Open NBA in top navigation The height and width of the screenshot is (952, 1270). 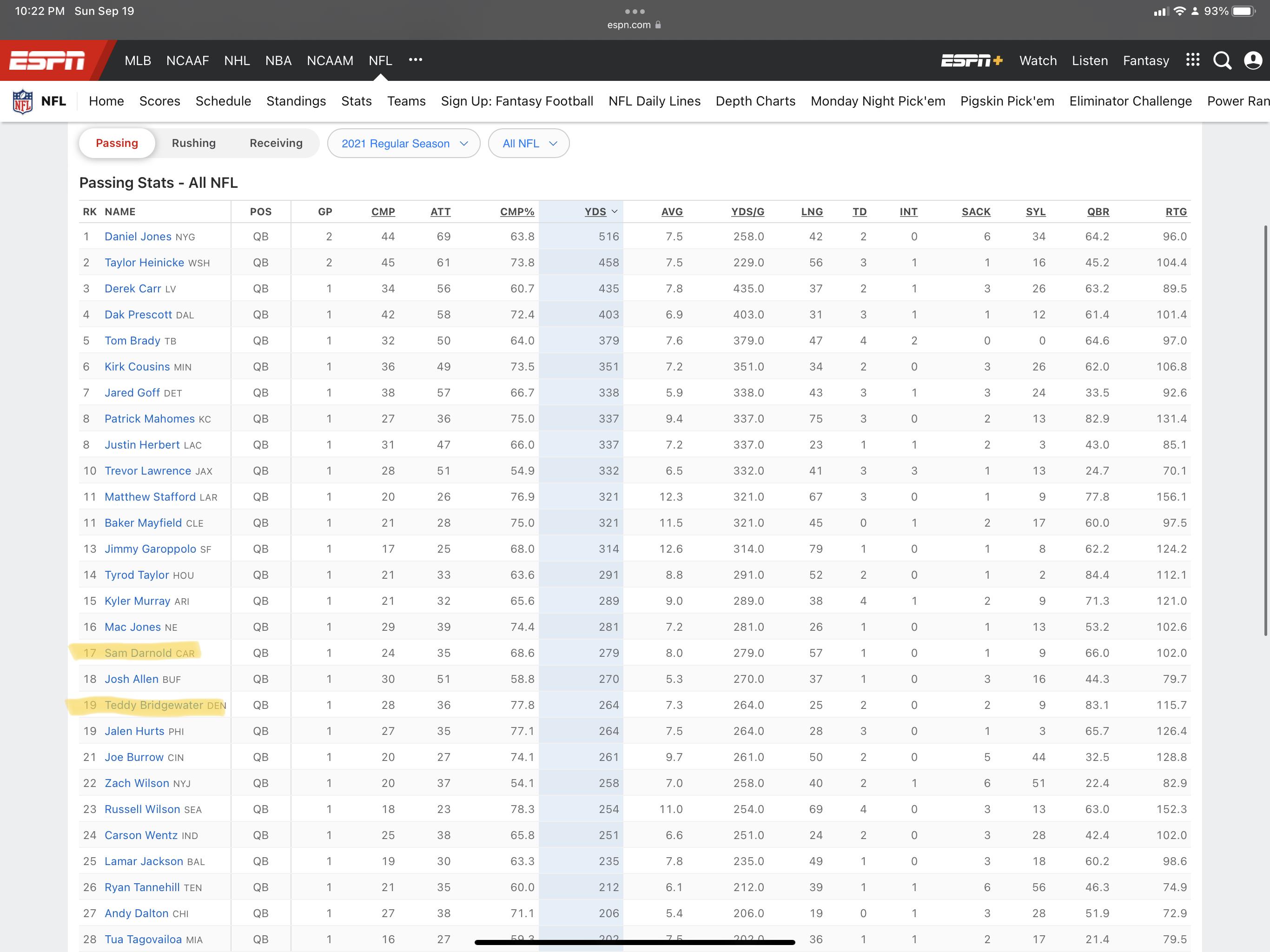[x=278, y=60]
